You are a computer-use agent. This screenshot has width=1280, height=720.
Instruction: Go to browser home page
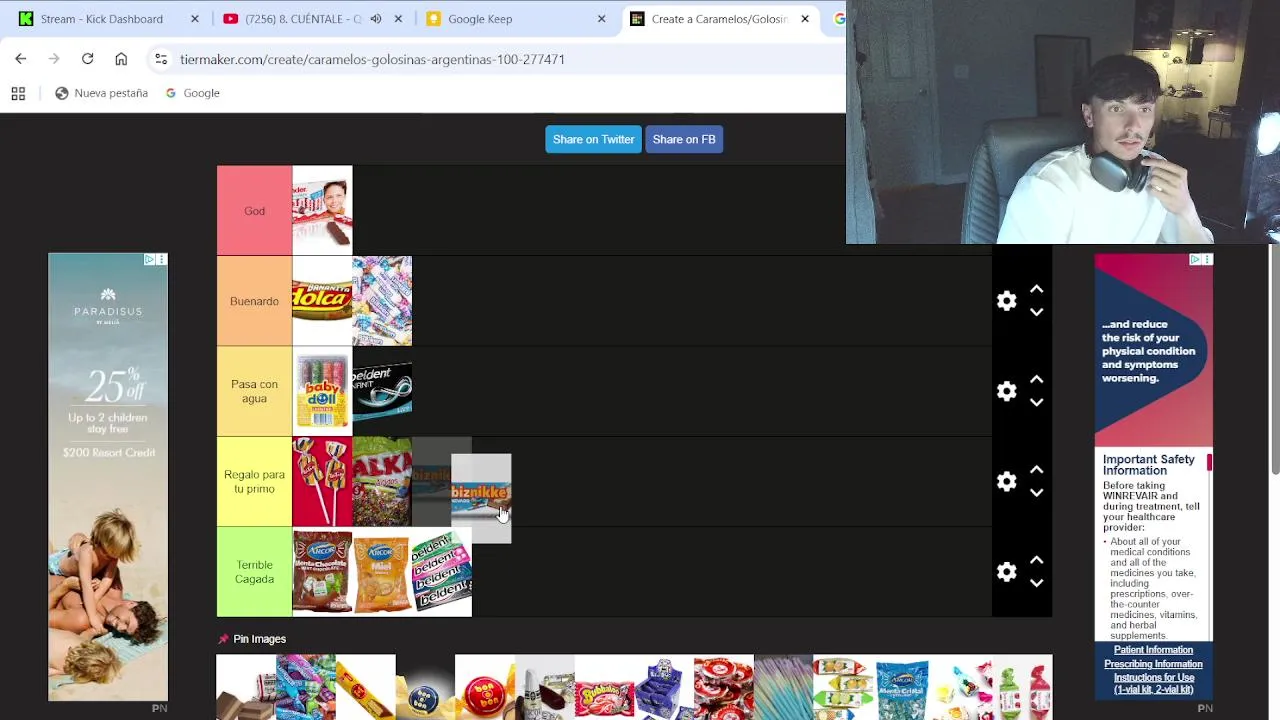click(121, 59)
